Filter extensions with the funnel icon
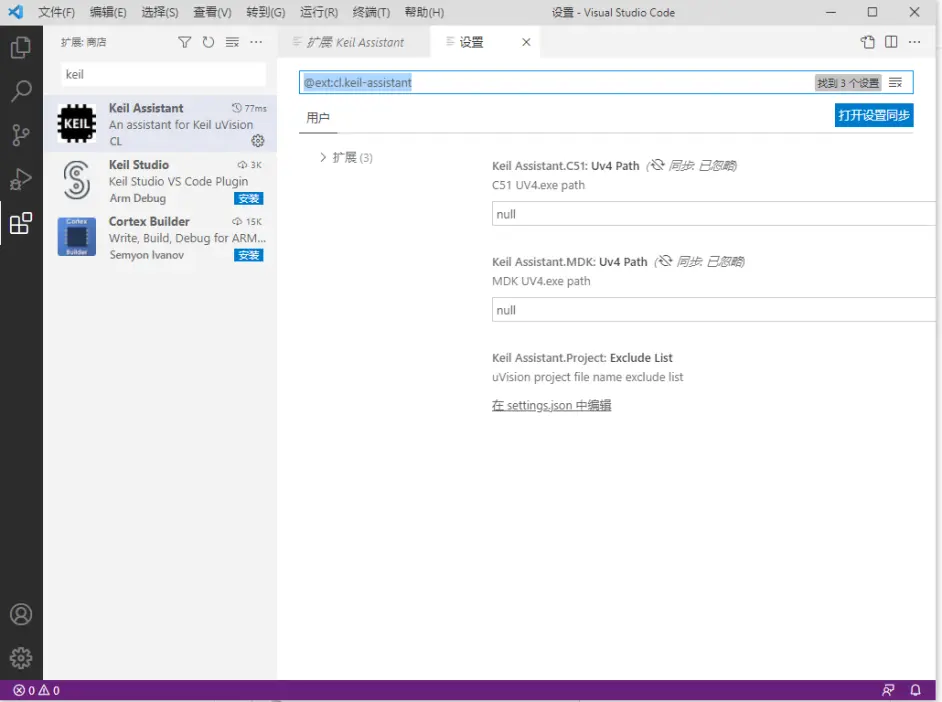Viewport: 942px width, 702px height. point(184,42)
